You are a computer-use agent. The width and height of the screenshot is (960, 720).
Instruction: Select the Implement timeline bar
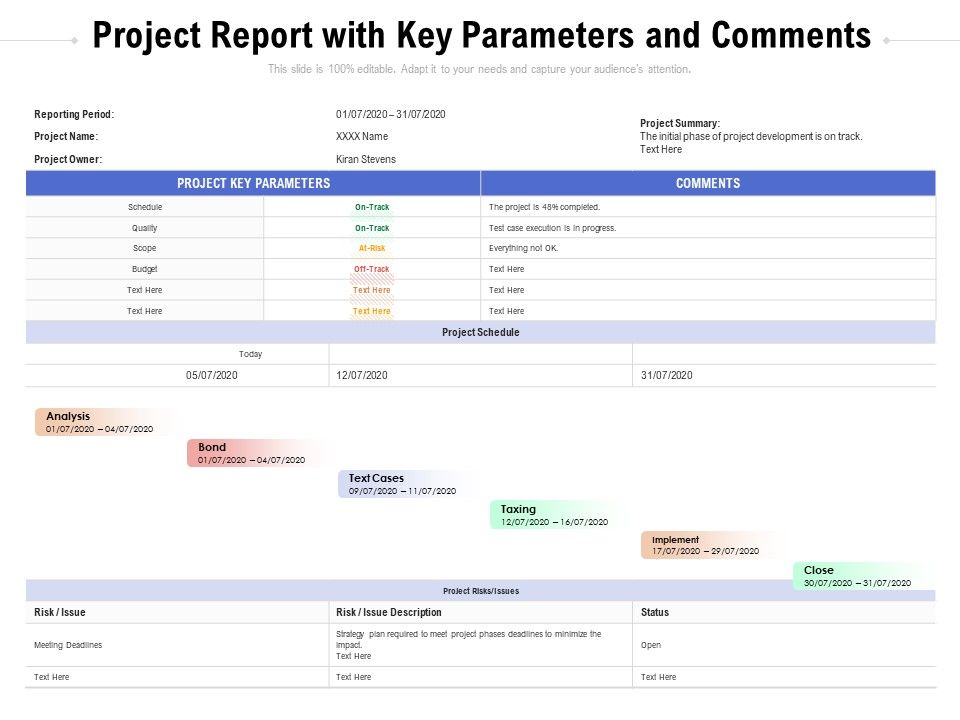[x=705, y=545]
